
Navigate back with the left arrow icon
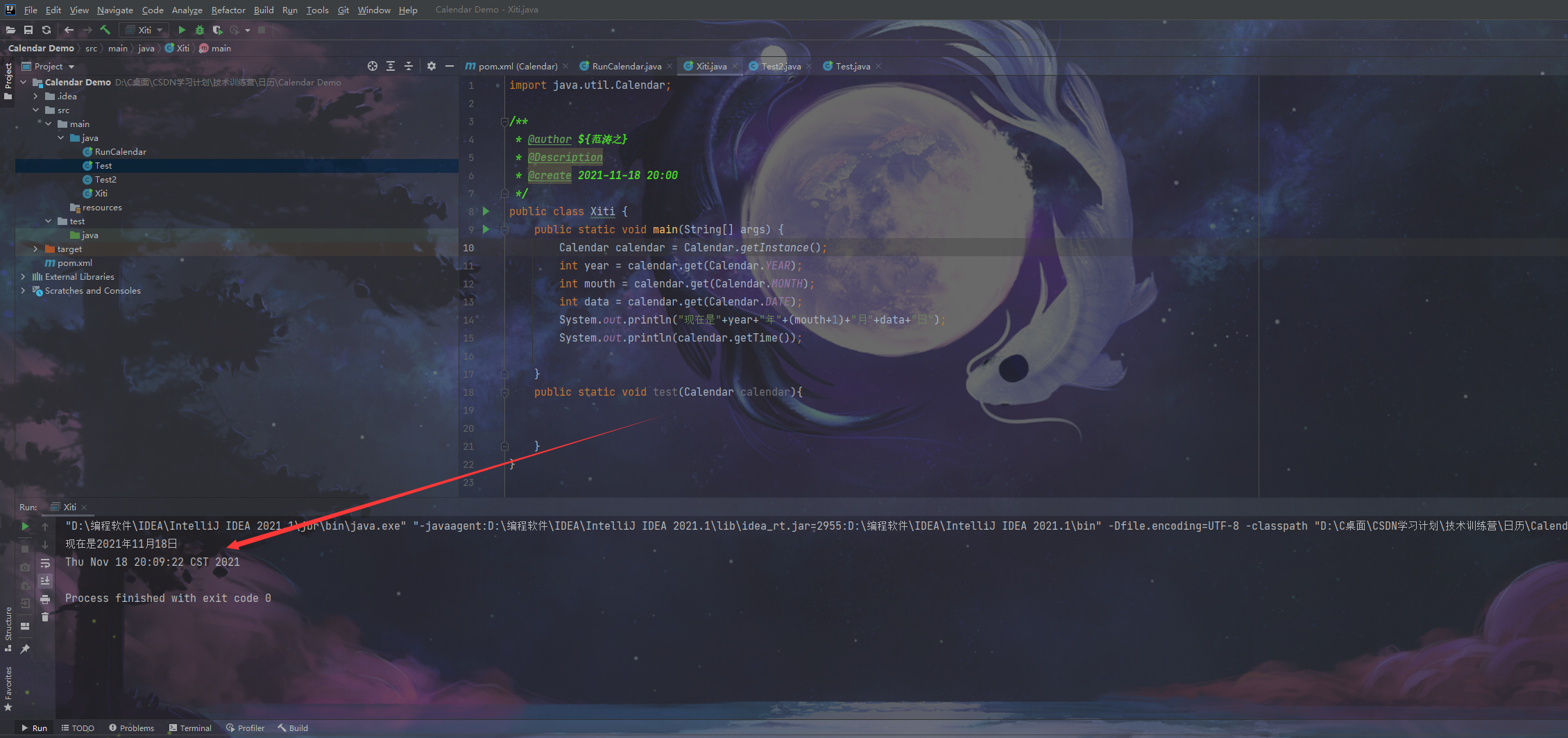coord(69,30)
